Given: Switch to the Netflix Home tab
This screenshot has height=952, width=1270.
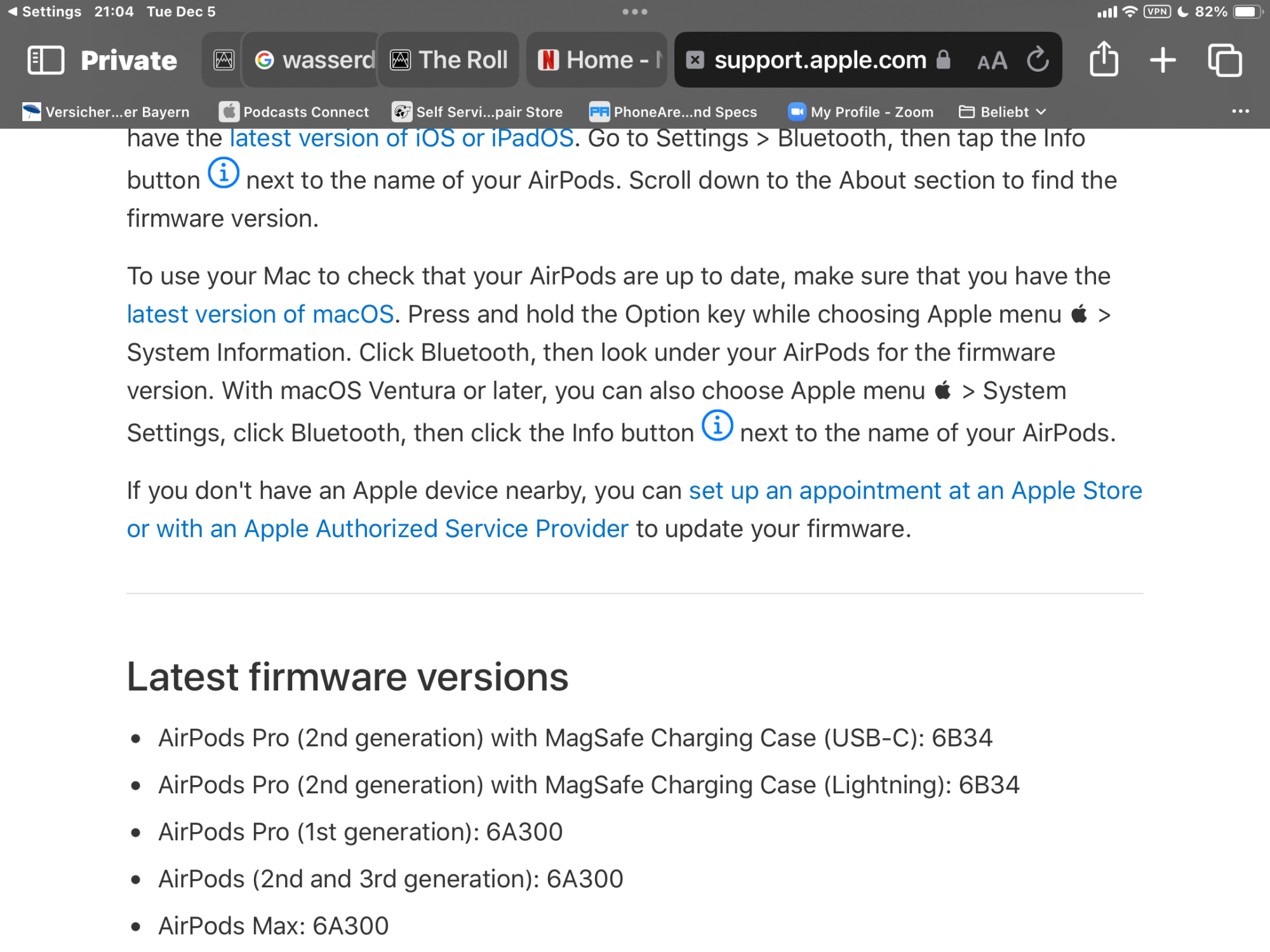Looking at the screenshot, I should 598,60.
